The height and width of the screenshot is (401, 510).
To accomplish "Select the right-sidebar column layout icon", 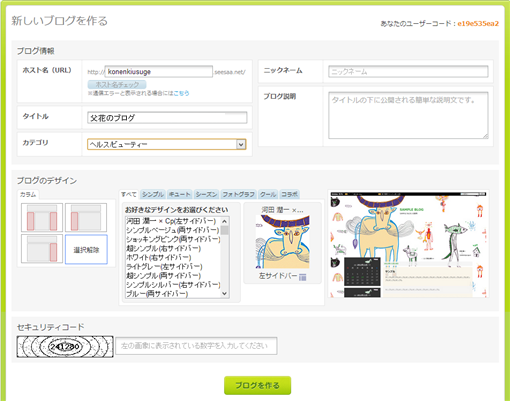I will 42,249.
